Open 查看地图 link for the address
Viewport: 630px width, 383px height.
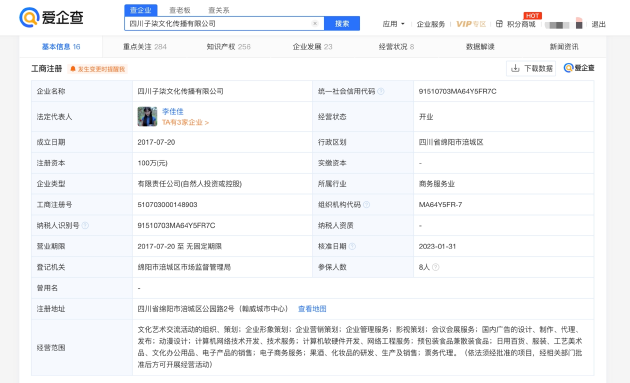[x=312, y=309]
